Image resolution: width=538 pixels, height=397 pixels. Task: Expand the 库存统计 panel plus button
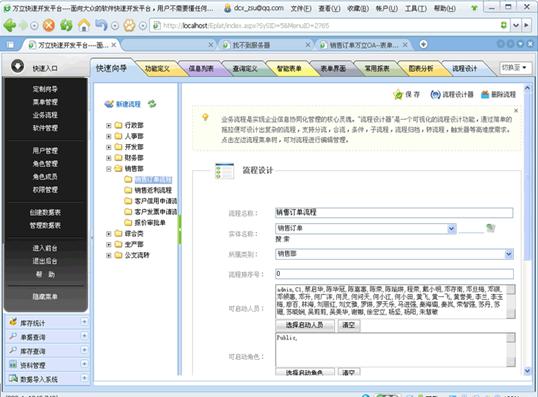click(84, 322)
